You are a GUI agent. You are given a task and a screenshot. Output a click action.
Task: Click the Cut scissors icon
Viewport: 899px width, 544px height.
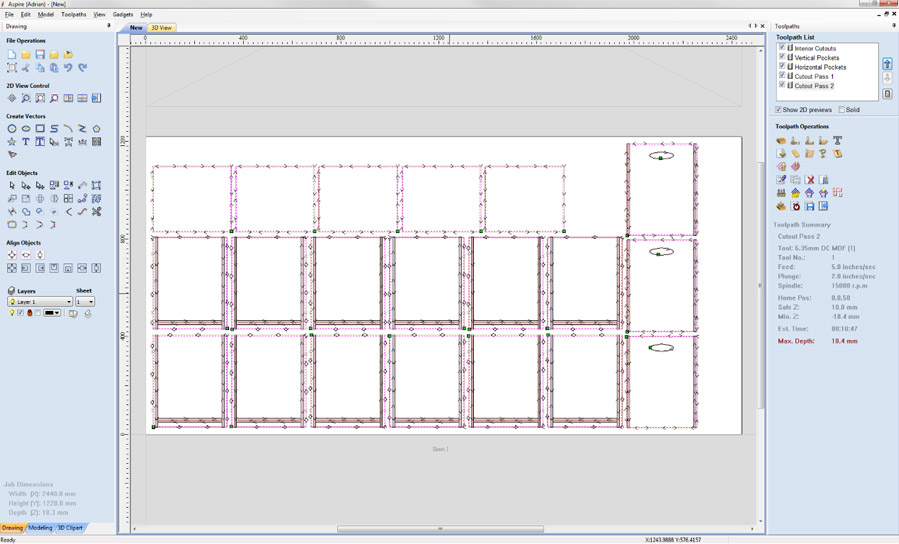pyautogui.click(x=26, y=68)
